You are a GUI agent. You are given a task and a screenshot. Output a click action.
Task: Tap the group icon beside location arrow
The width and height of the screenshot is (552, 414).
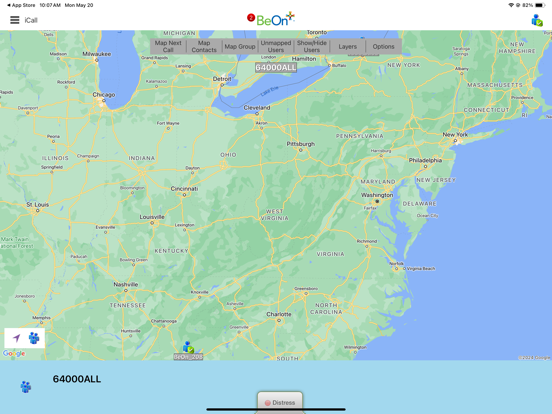[34, 338]
